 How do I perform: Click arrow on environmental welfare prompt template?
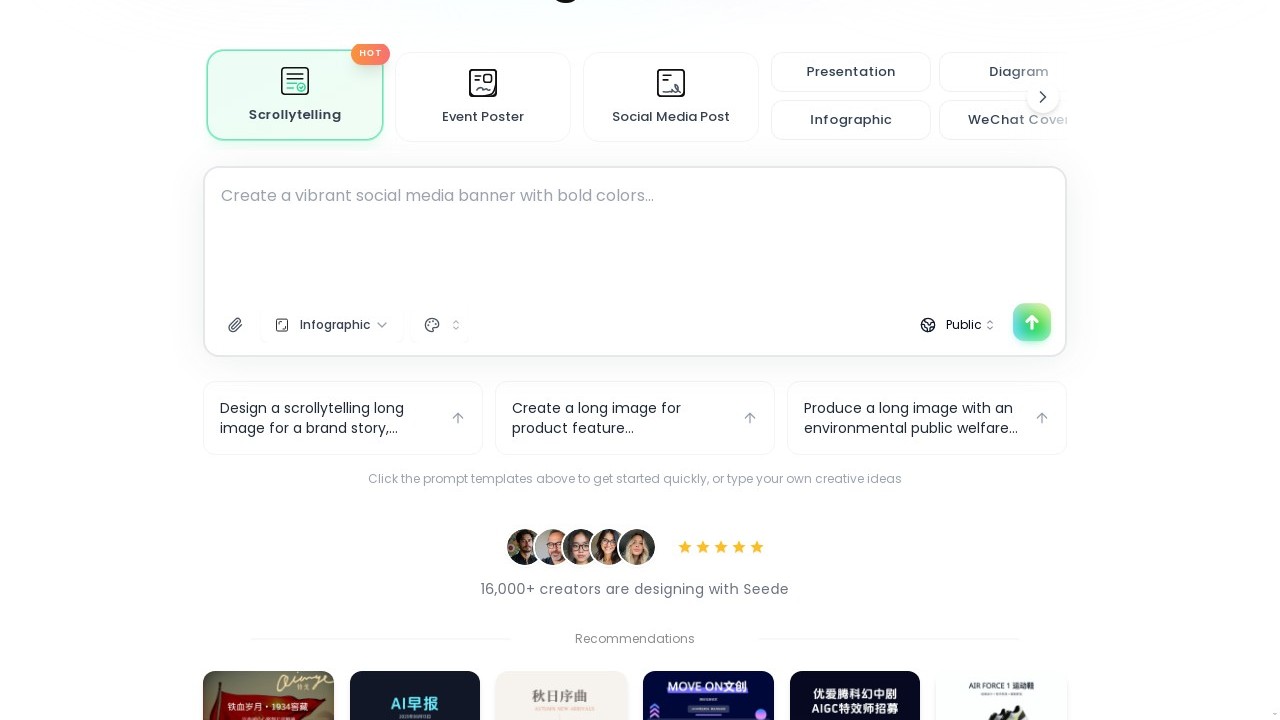tap(1042, 418)
